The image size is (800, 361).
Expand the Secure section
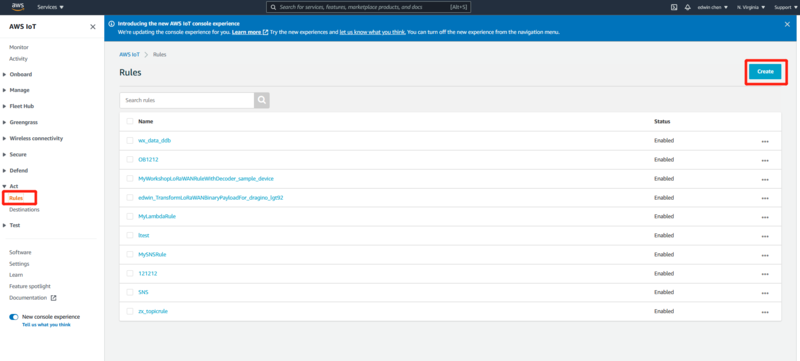pos(15,154)
